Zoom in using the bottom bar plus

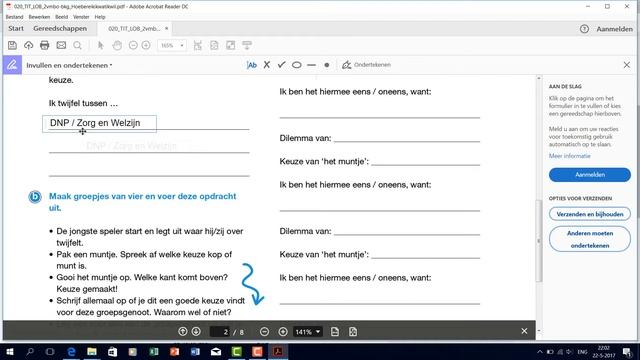tap(283, 332)
